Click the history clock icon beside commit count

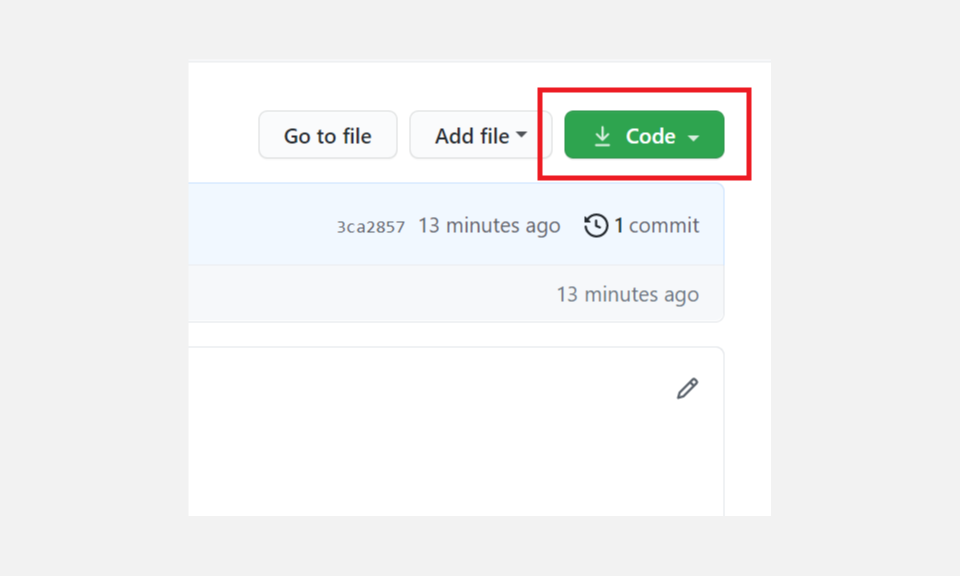(x=596, y=225)
